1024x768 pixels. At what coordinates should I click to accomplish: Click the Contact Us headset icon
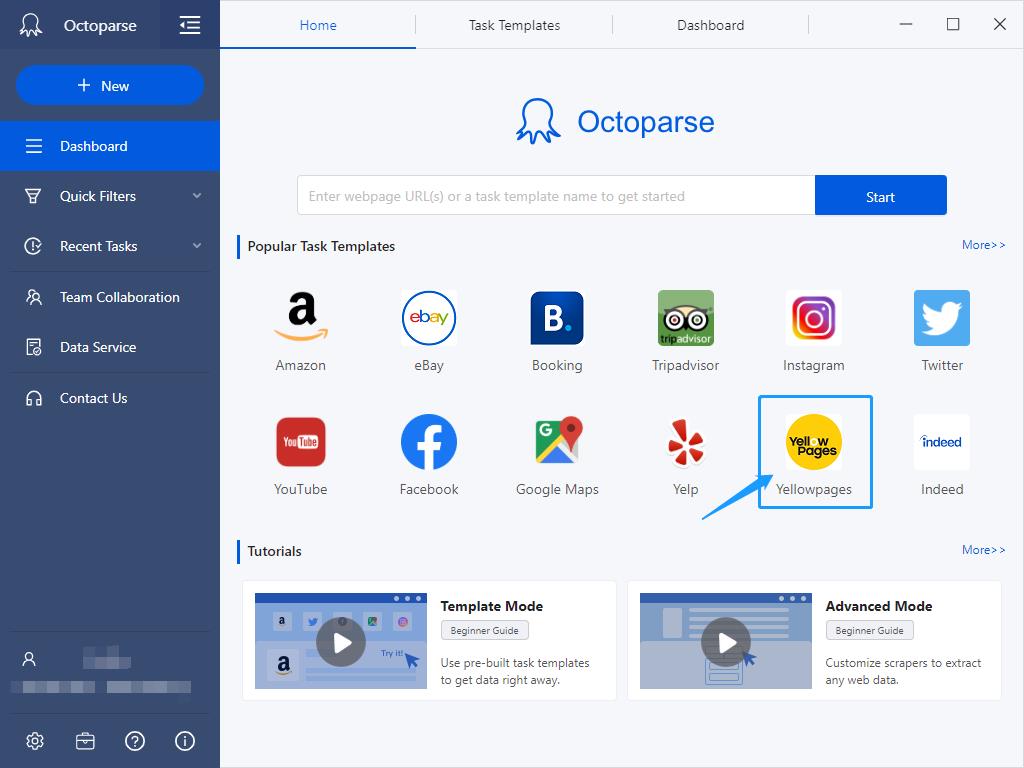[33, 398]
